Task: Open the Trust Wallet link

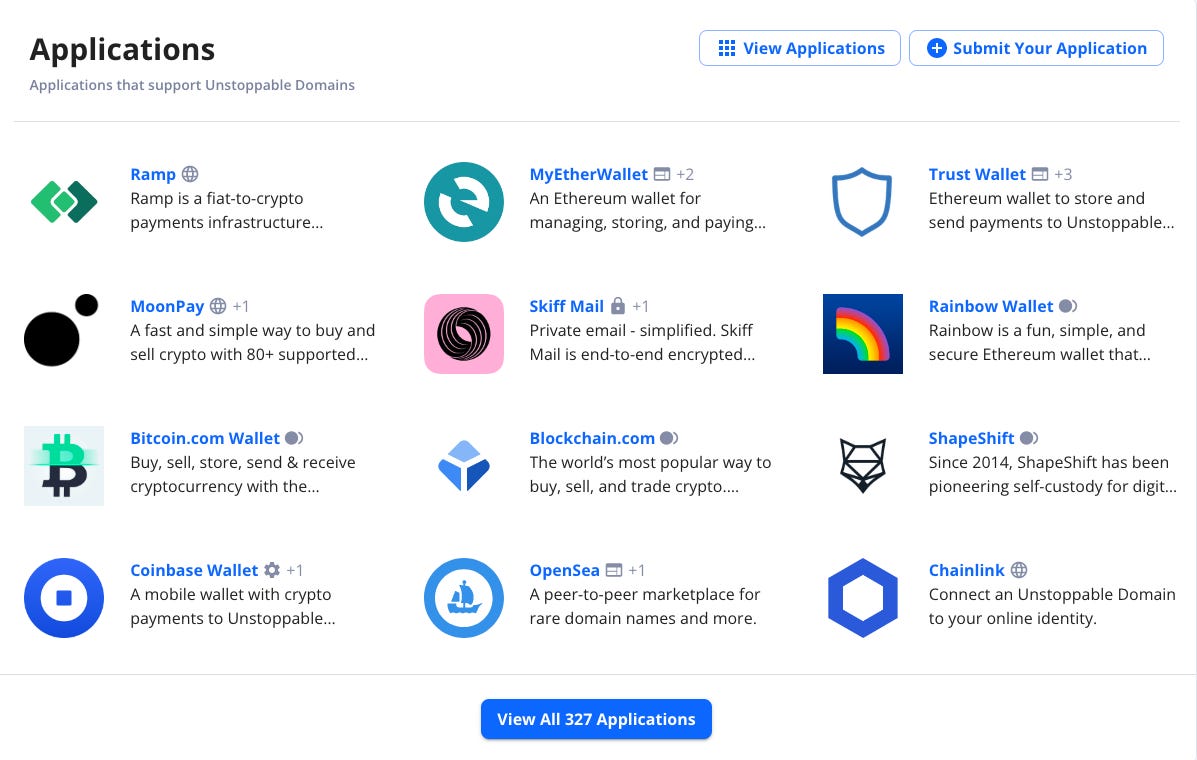Action: pos(977,174)
